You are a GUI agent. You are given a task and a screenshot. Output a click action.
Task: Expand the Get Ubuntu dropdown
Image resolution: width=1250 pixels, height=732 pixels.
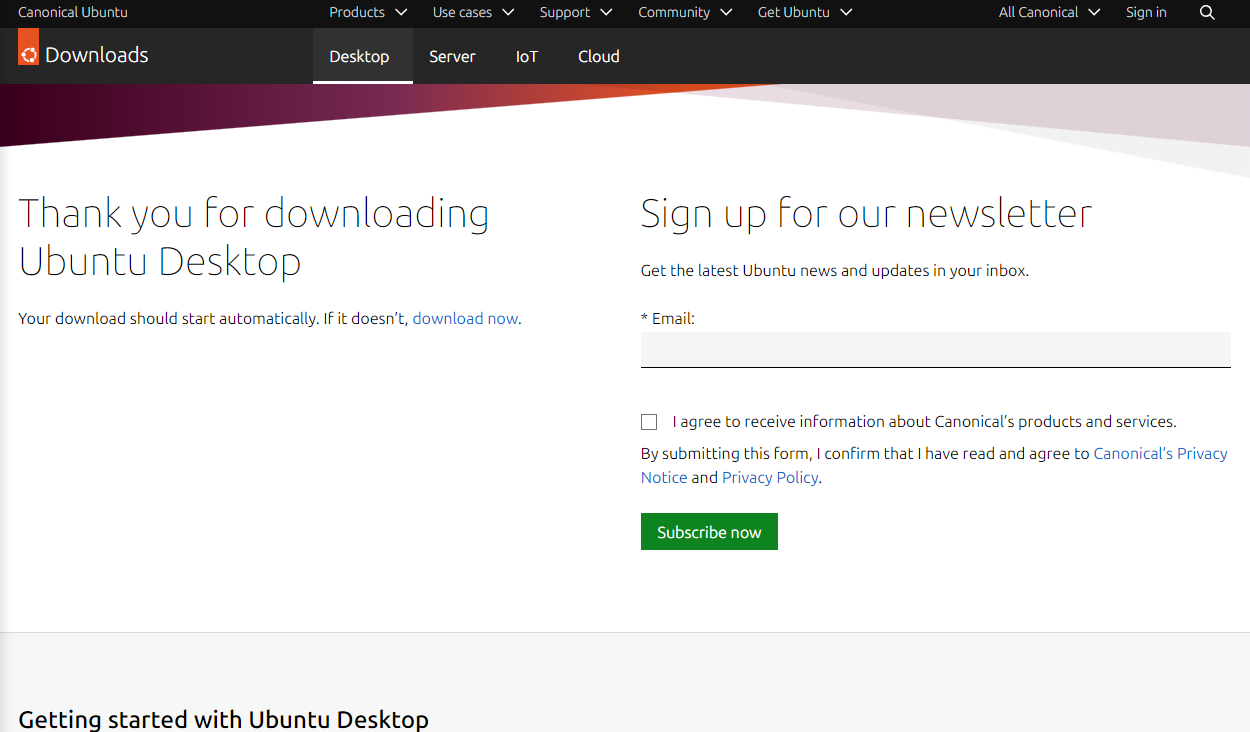[x=805, y=13]
